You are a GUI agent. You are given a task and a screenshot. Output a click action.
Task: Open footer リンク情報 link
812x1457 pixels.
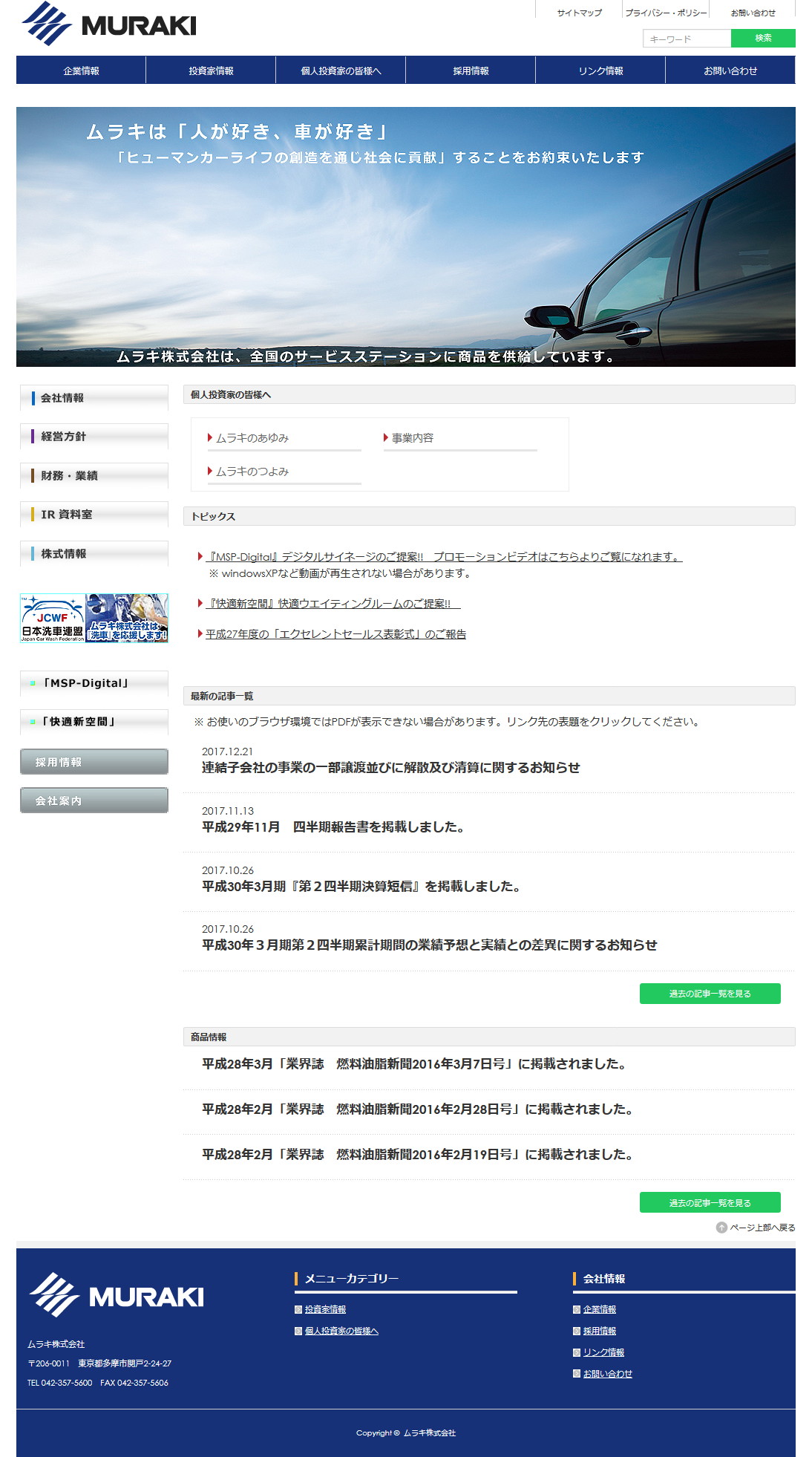tap(603, 1352)
